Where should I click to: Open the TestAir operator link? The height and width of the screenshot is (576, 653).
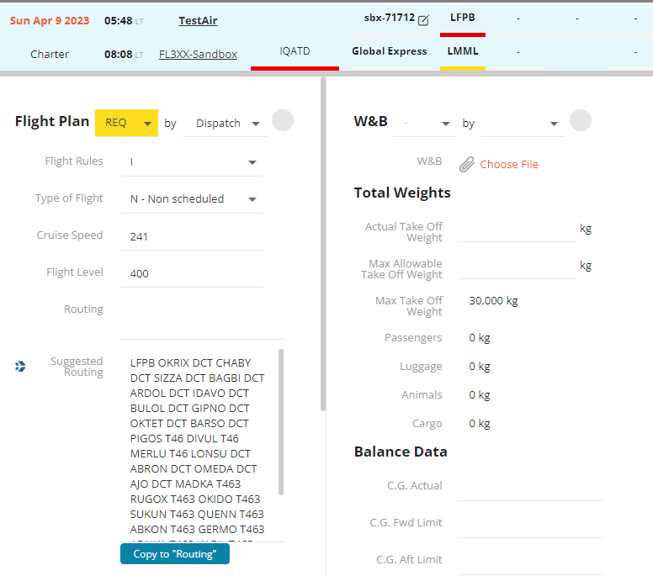point(198,20)
